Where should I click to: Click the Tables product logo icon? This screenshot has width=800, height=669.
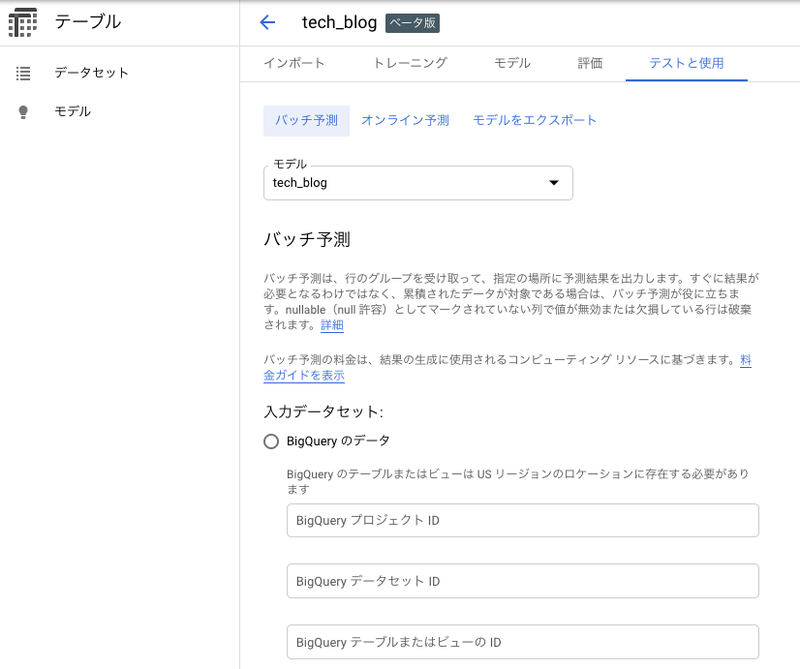point(22,22)
